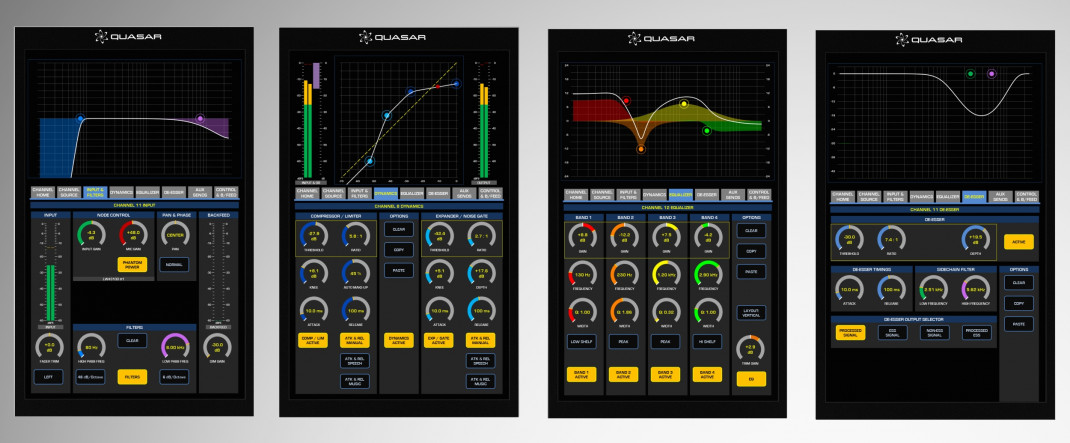
Task: Click the green band 4 node on the EQ curve
Action: (707, 130)
